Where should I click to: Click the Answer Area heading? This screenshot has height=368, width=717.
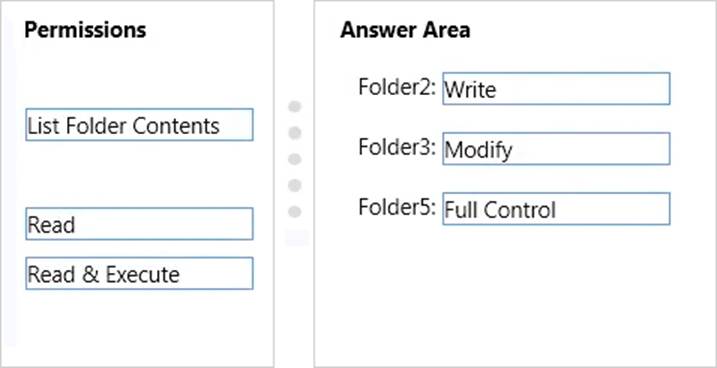click(x=405, y=30)
